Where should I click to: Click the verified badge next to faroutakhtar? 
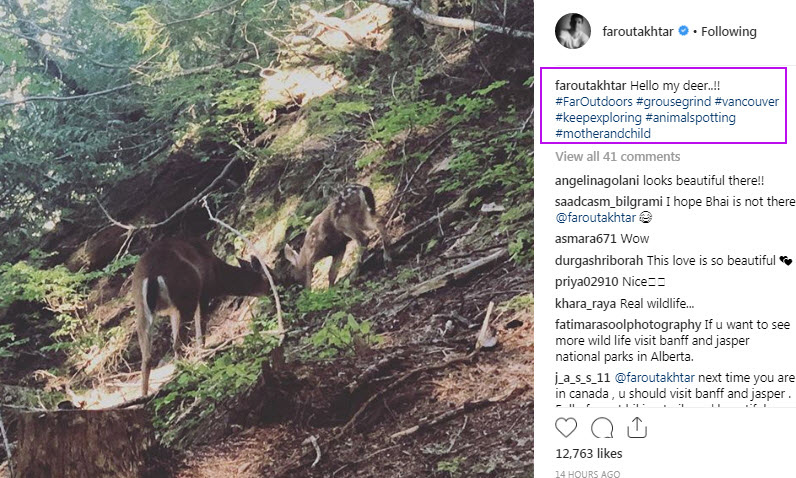[x=684, y=32]
